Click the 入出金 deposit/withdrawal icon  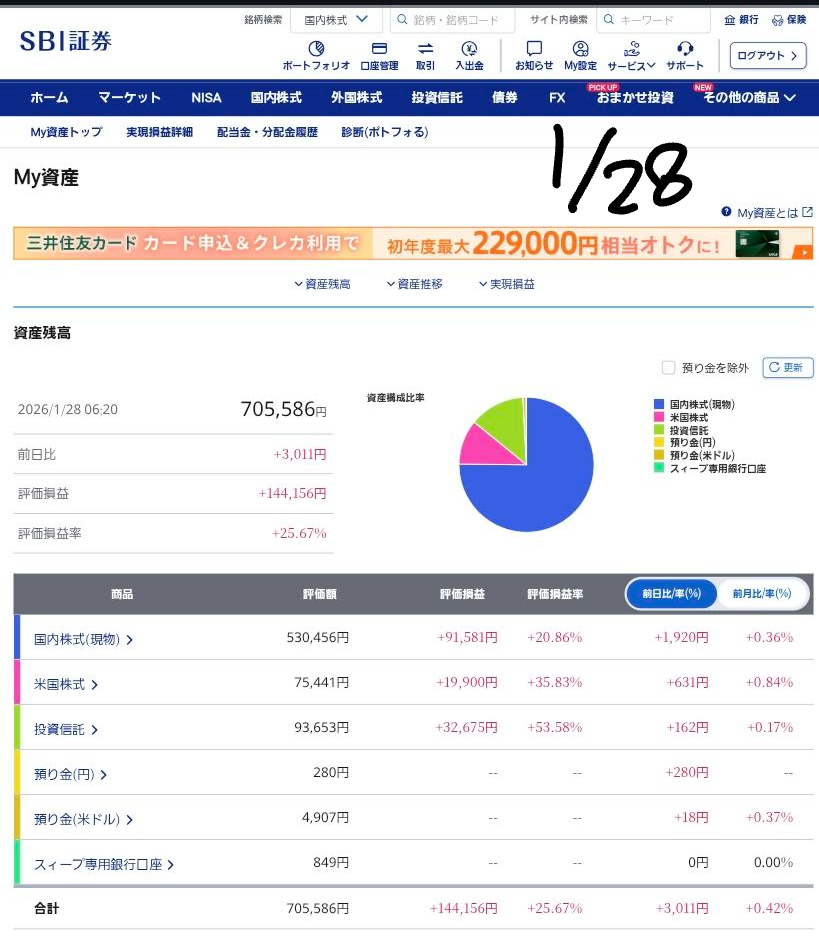pos(469,49)
